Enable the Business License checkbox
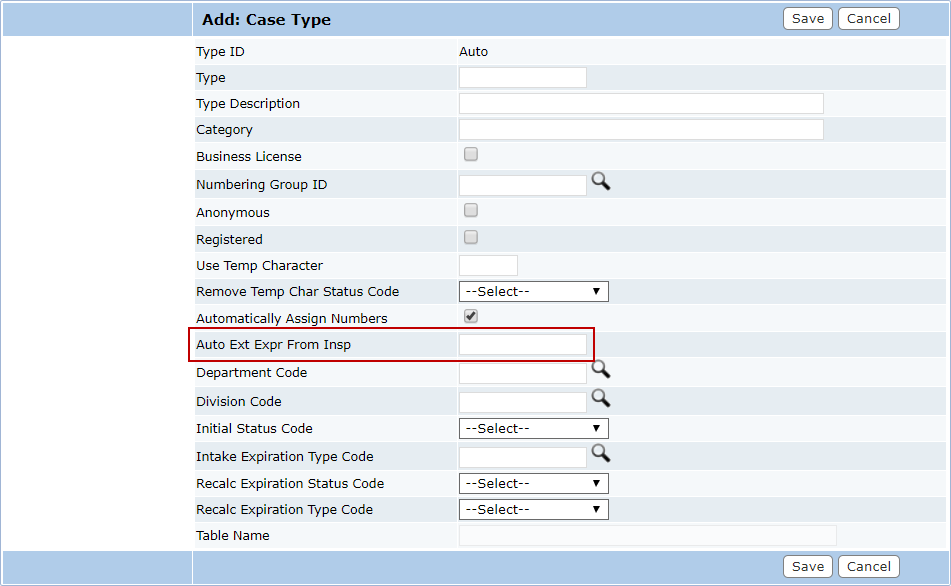The width and height of the screenshot is (951, 586). 471,155
